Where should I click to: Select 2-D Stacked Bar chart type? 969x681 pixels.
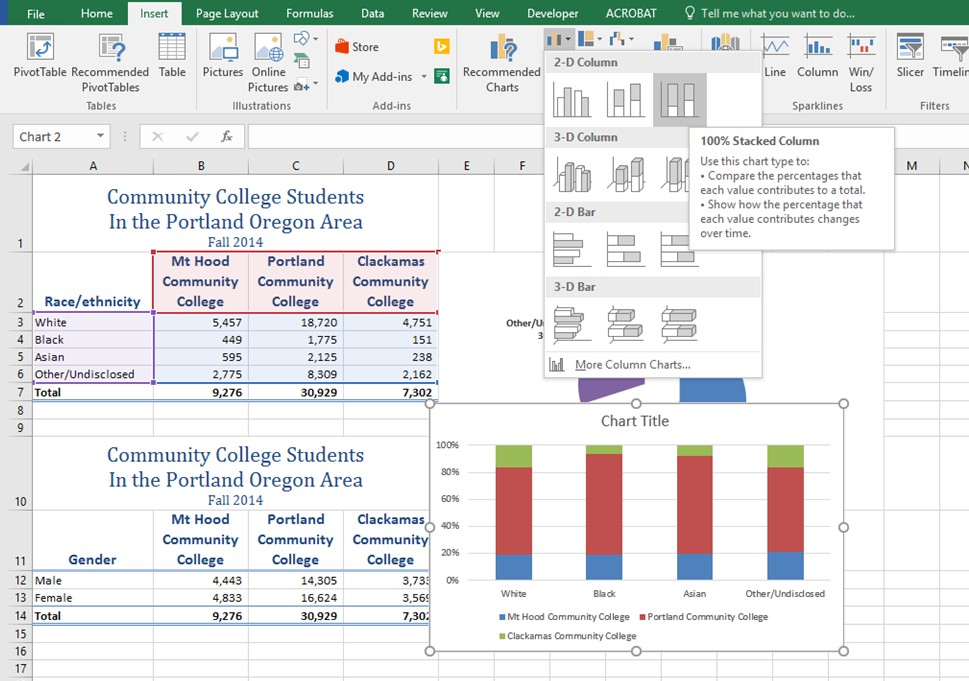[625, 250]
